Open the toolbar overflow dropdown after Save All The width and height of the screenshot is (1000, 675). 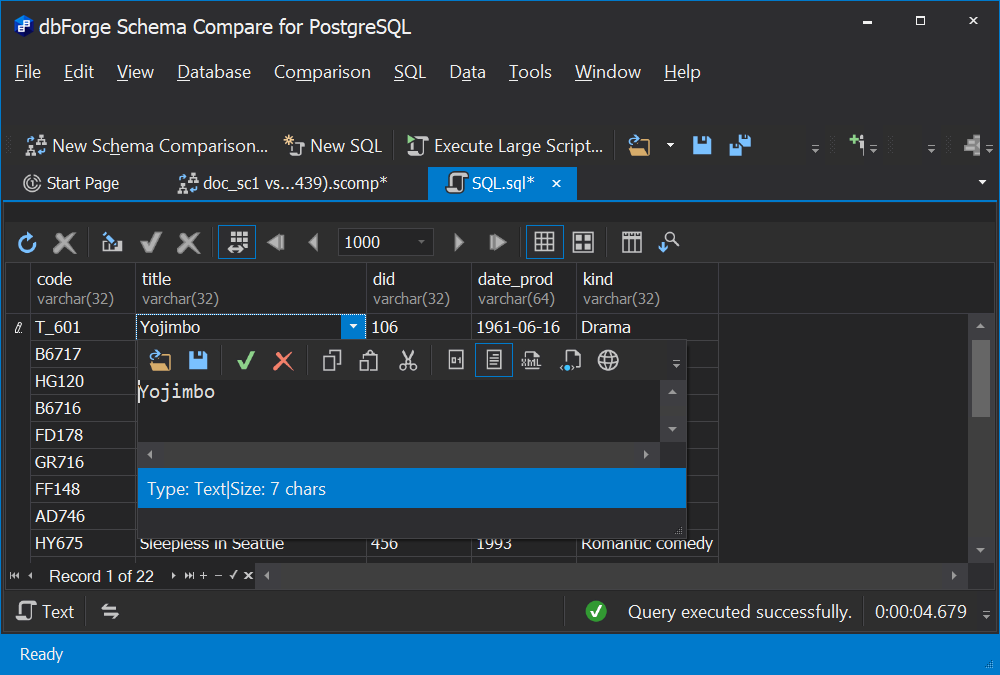click(815, 149)
